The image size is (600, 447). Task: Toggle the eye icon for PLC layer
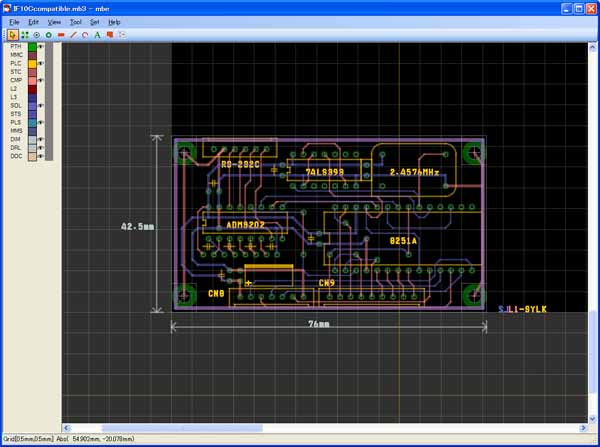click(x=41, y=64)
